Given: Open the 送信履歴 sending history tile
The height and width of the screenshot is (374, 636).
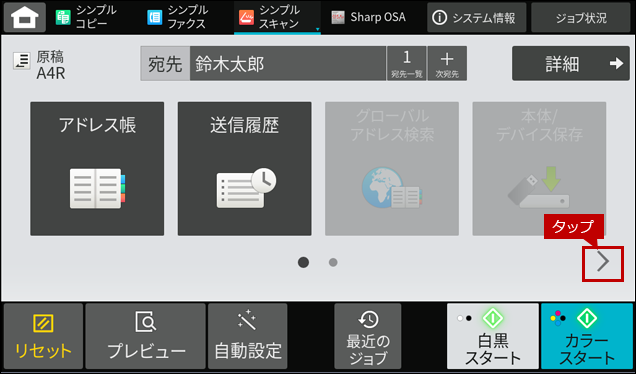Looking at the screenshot, I should coord(245,169).
